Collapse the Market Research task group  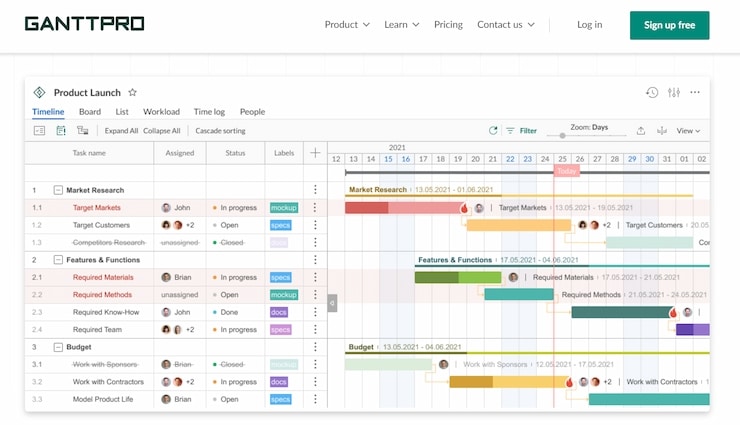point(58,190)
